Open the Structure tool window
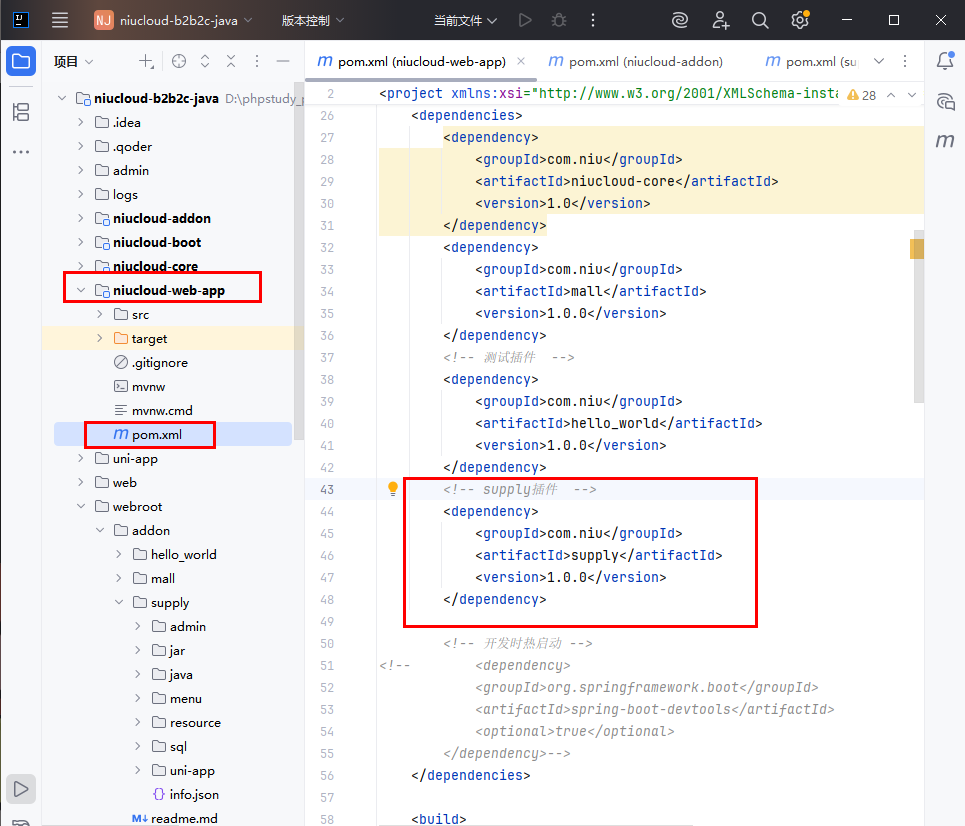The height and width of the screenshot is (826, 965). (21, 112)
